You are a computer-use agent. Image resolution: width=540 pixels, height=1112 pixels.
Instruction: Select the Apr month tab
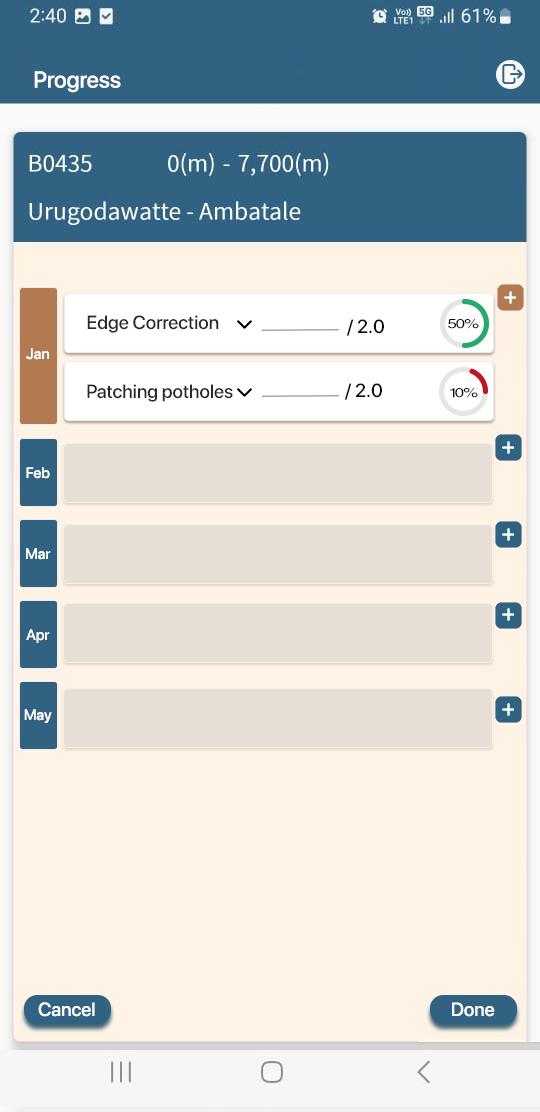38,635
